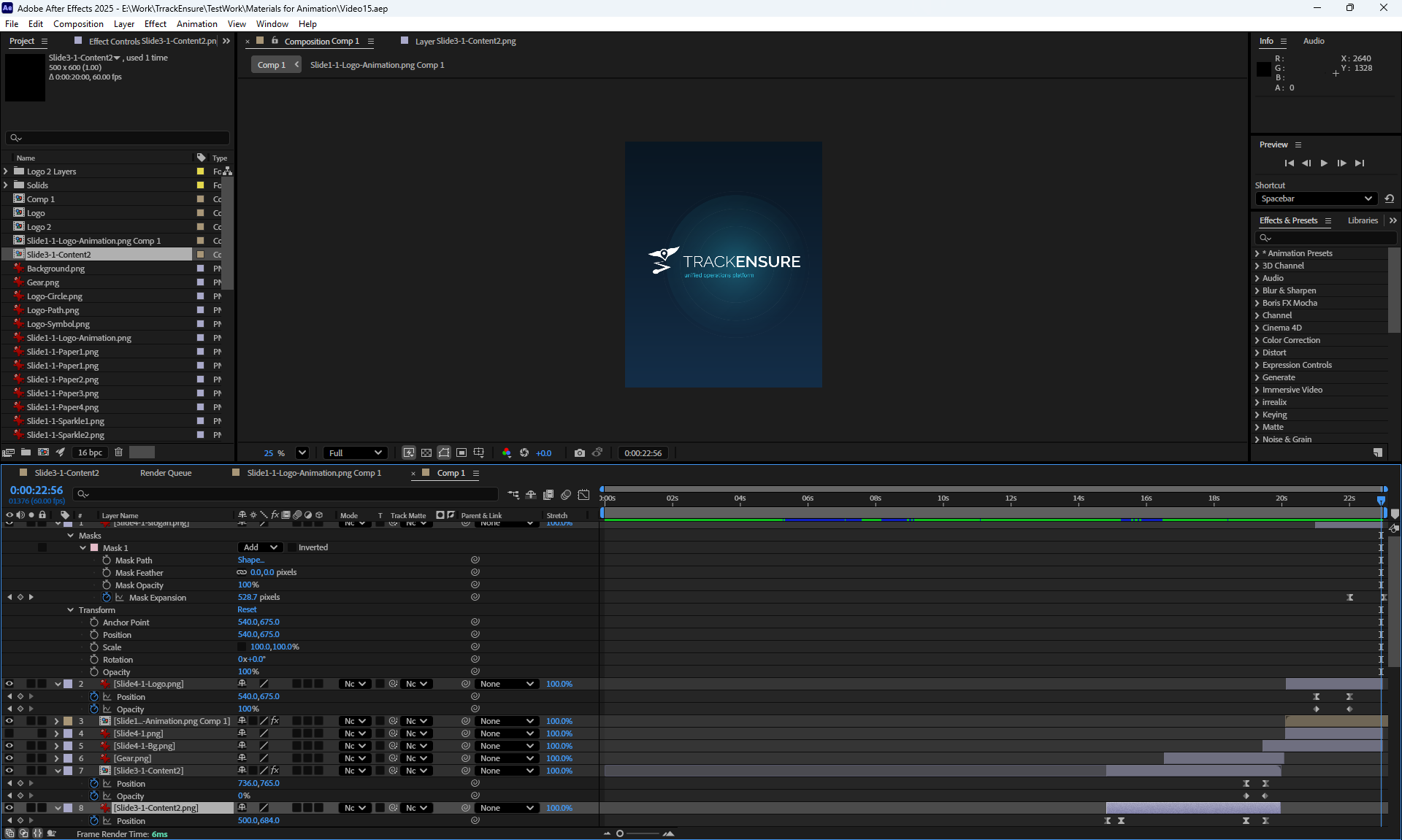
Task: Switch to the Render Queue tab
Action: pos(166,473)
